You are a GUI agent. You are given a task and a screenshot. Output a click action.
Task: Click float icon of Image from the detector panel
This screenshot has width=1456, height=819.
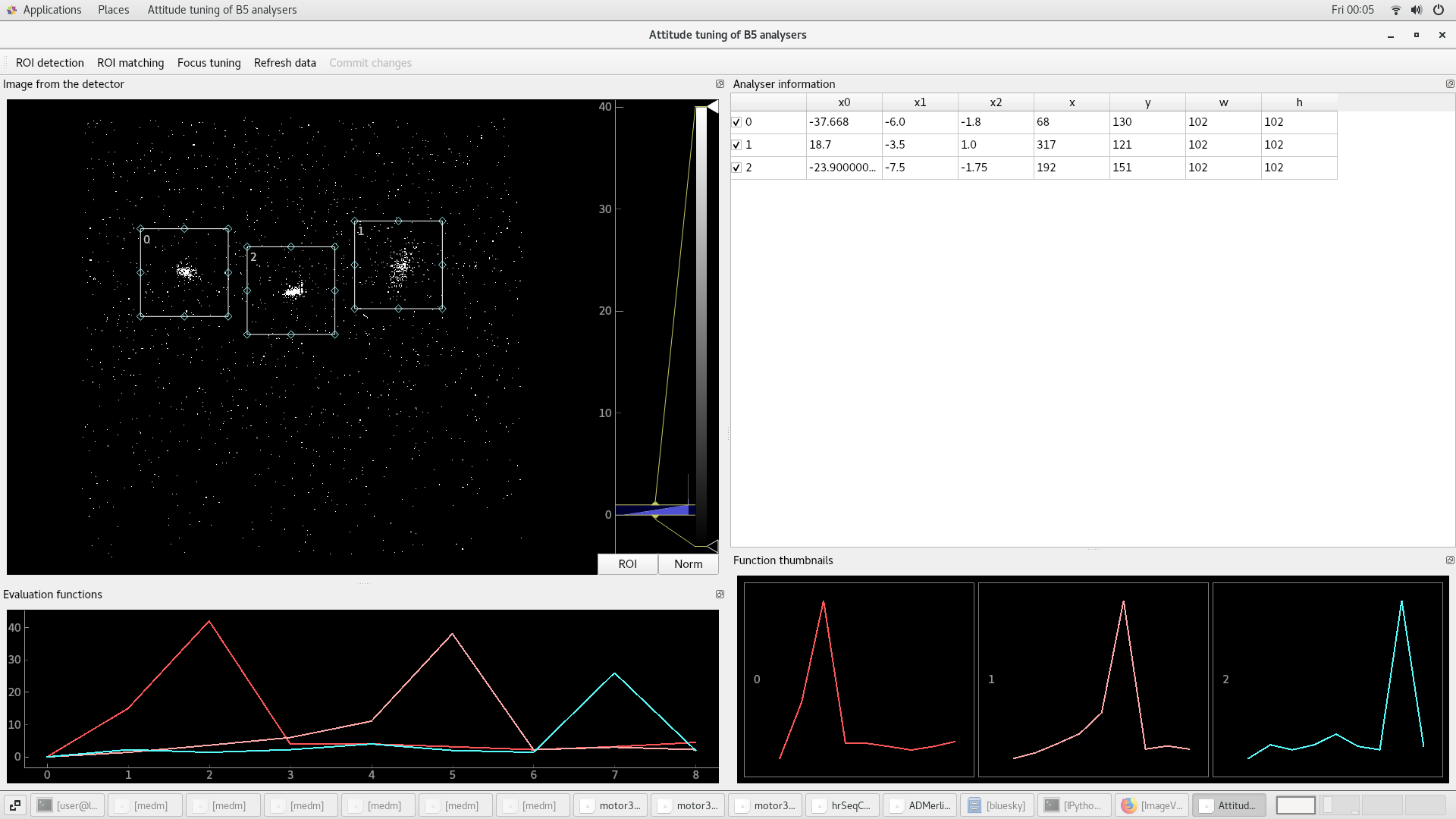(x=720, y=84)
